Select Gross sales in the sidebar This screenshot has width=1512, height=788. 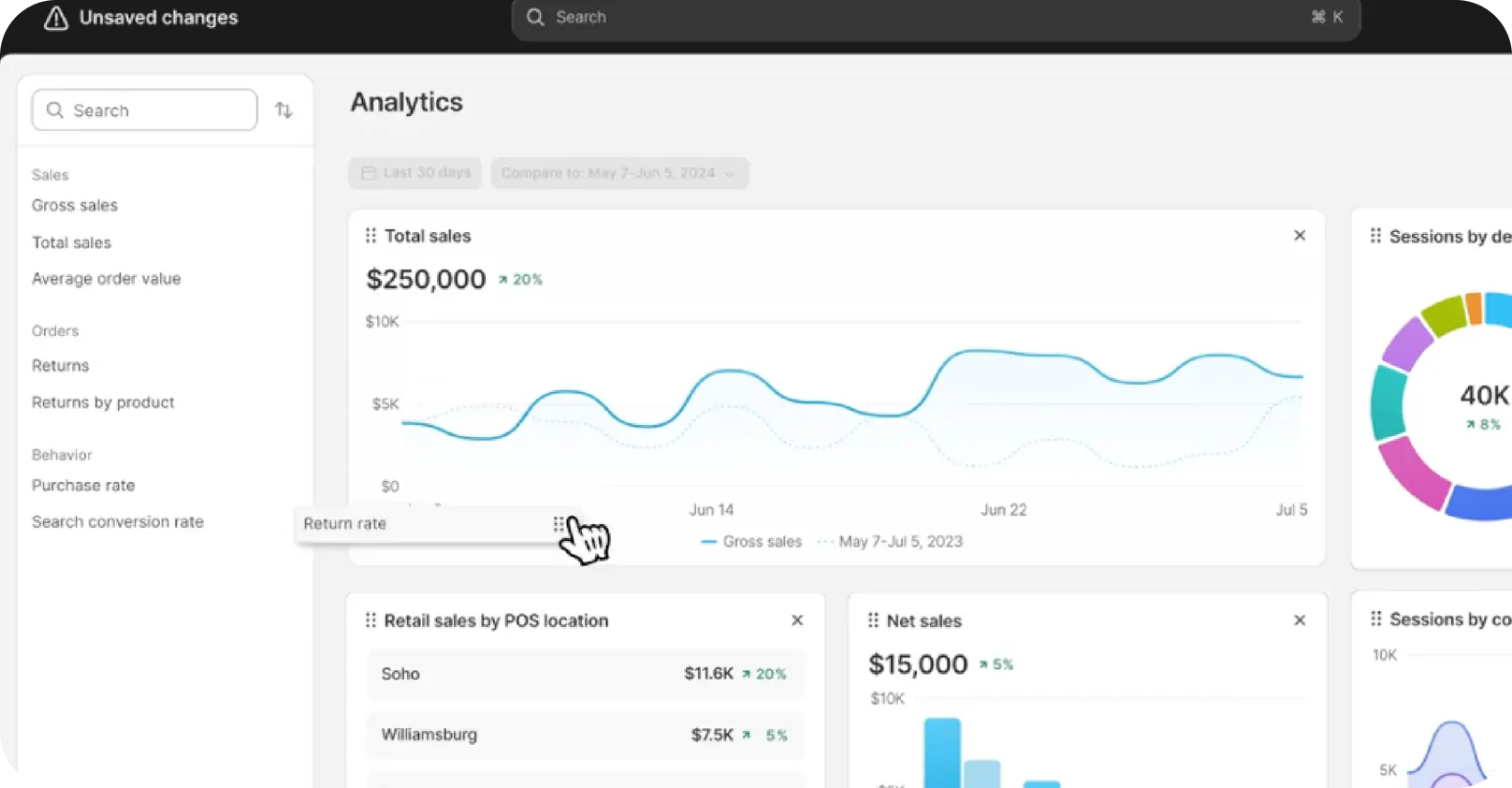coord(75,206)
